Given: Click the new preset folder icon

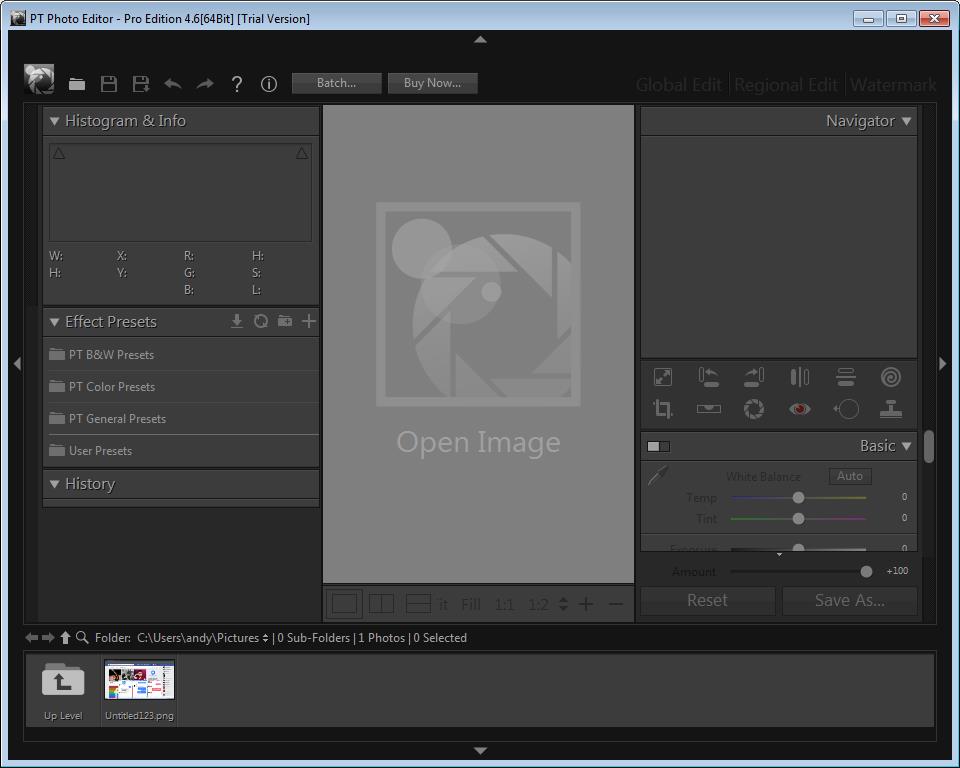Looking at the screenshot, I should 285,321.
